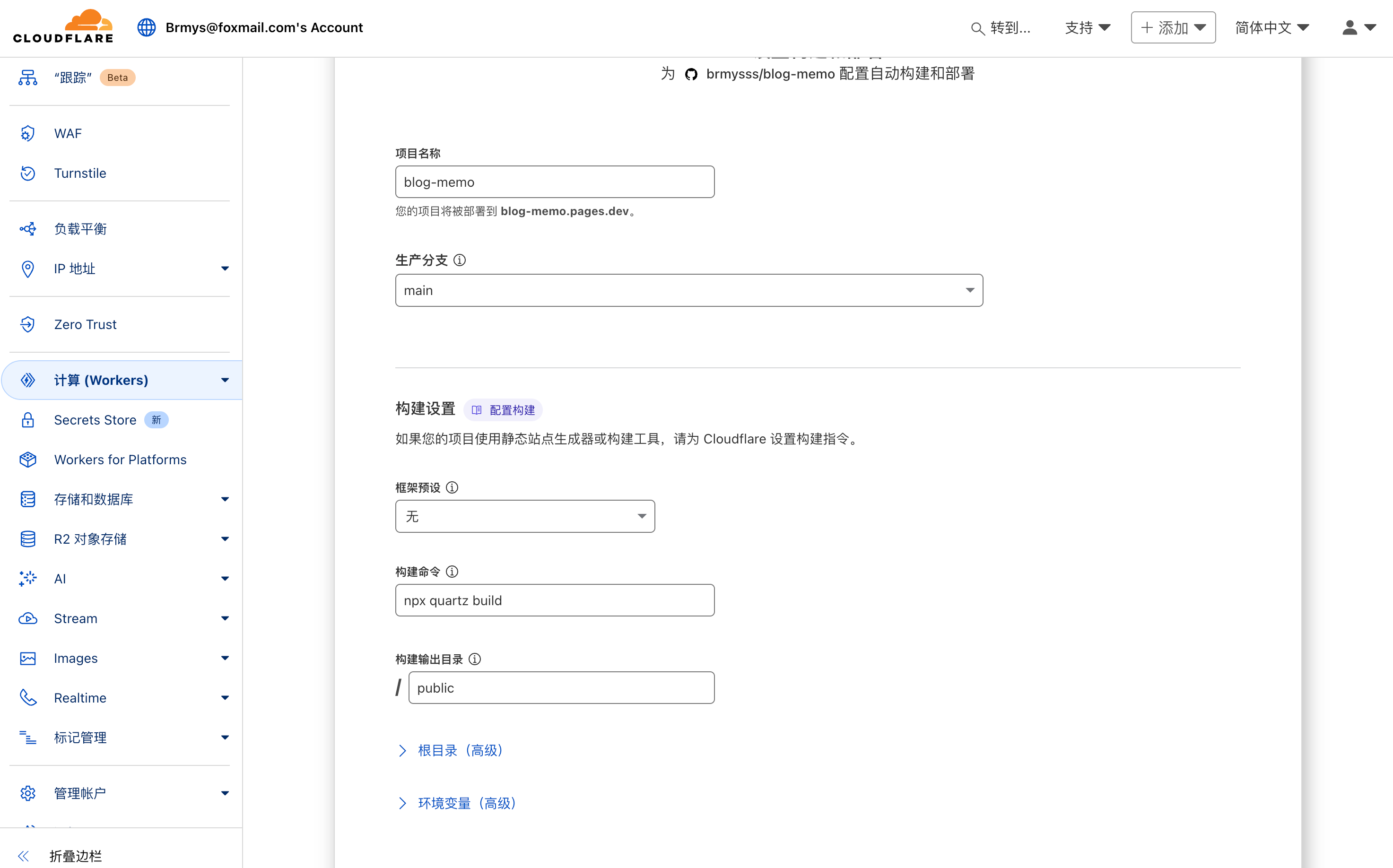Image resolution: width=1393 pixels, height=868 pixels.
Task: Click the GitHub repository icon
Action: click(x=691, y=74)
